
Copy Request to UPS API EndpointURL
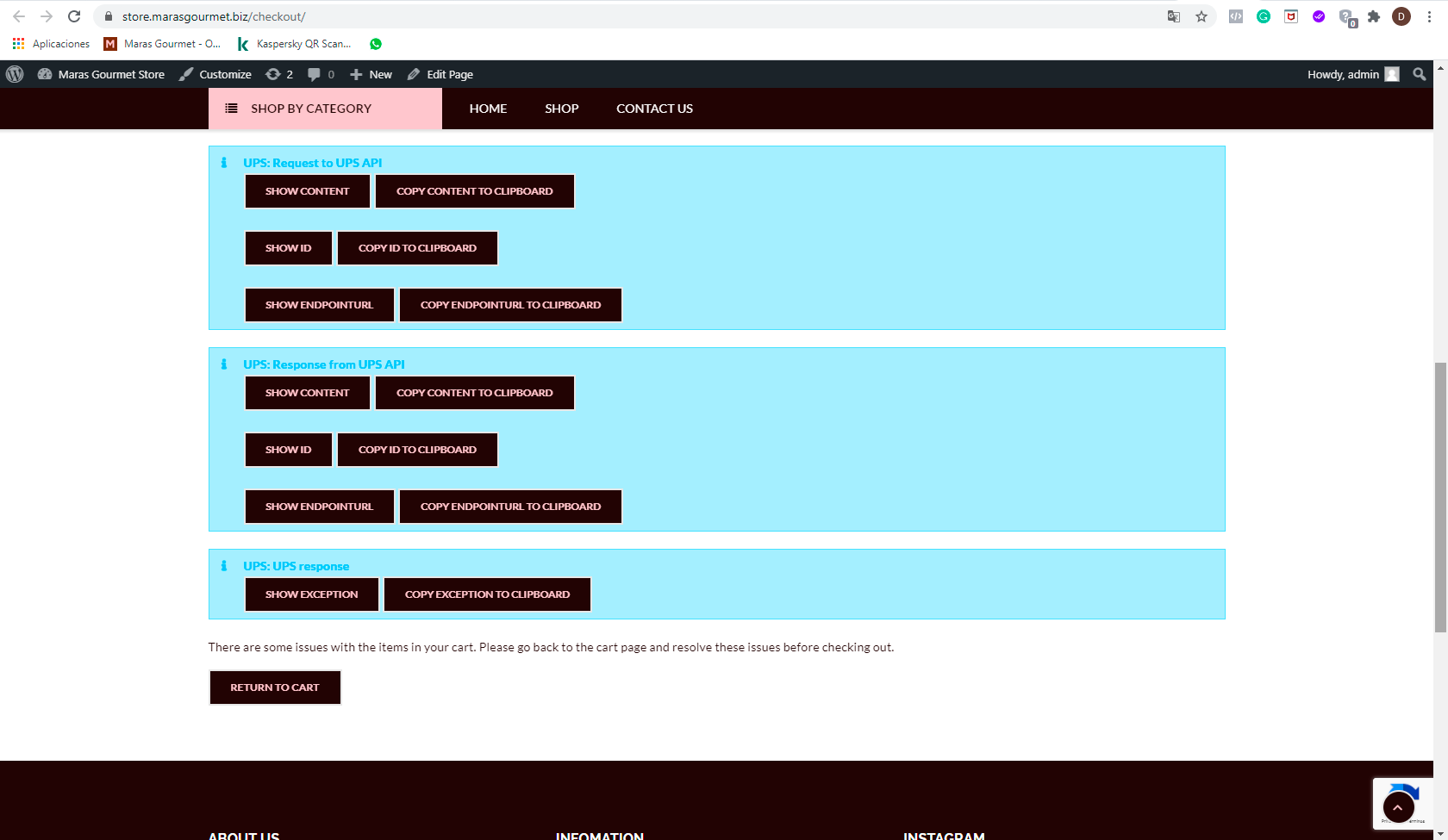(x=511, y=305)
